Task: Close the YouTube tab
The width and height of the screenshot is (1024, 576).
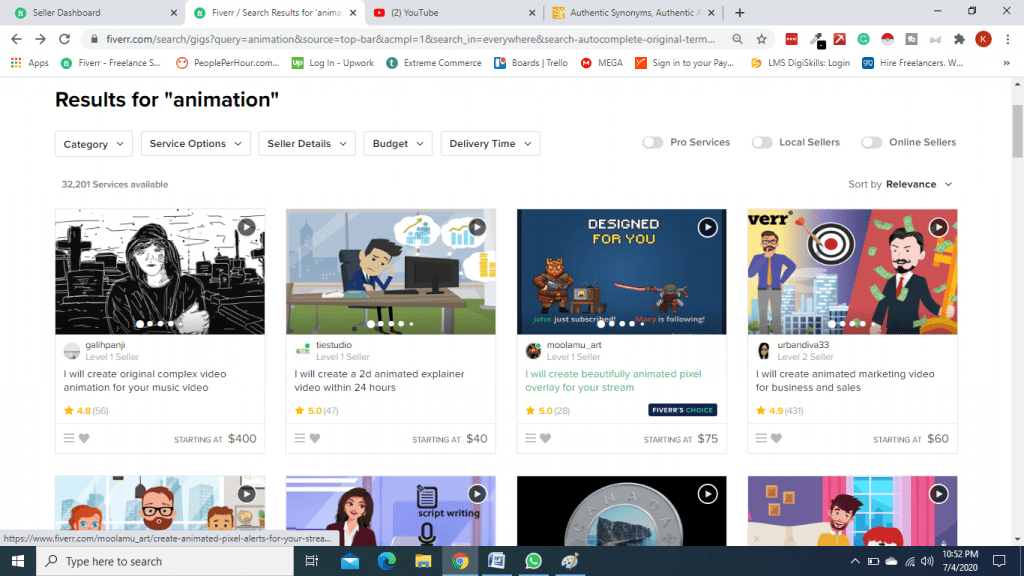Action: pos(532,12)
